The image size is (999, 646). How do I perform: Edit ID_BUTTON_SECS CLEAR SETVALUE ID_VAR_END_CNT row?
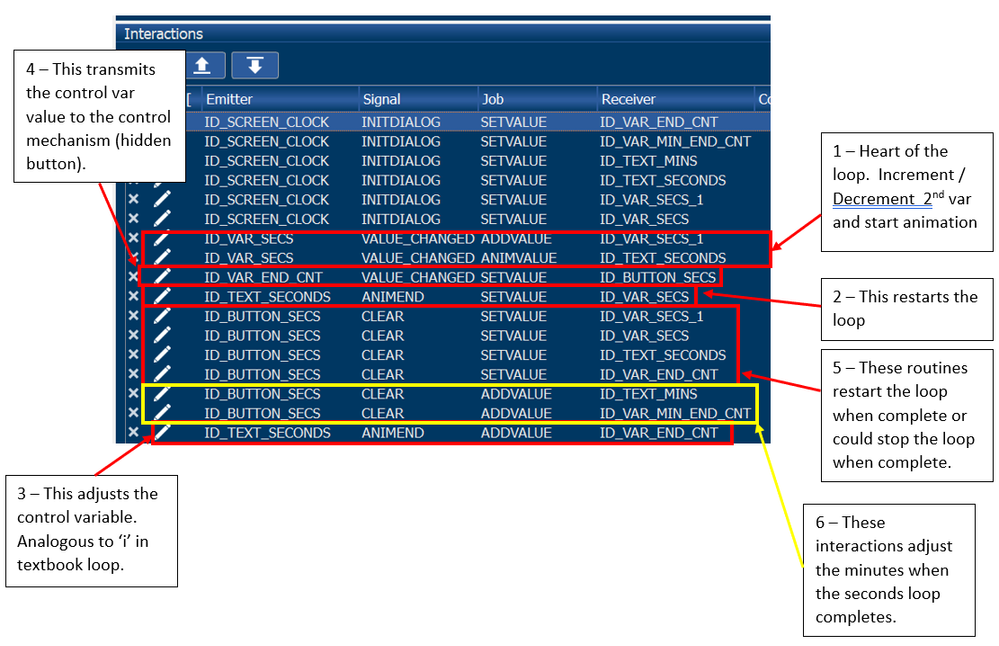point(162,374)
